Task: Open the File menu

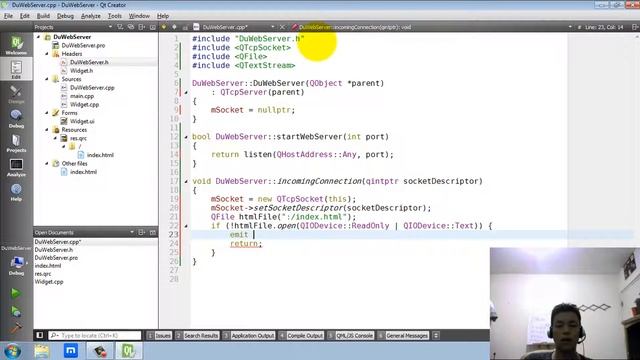Action: [8, 16]
